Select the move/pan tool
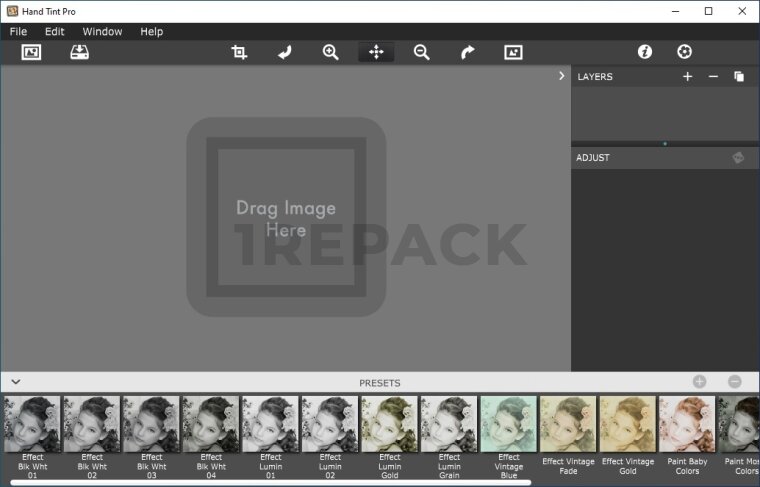This screenshot has width=760, height=487. [376, 52]
